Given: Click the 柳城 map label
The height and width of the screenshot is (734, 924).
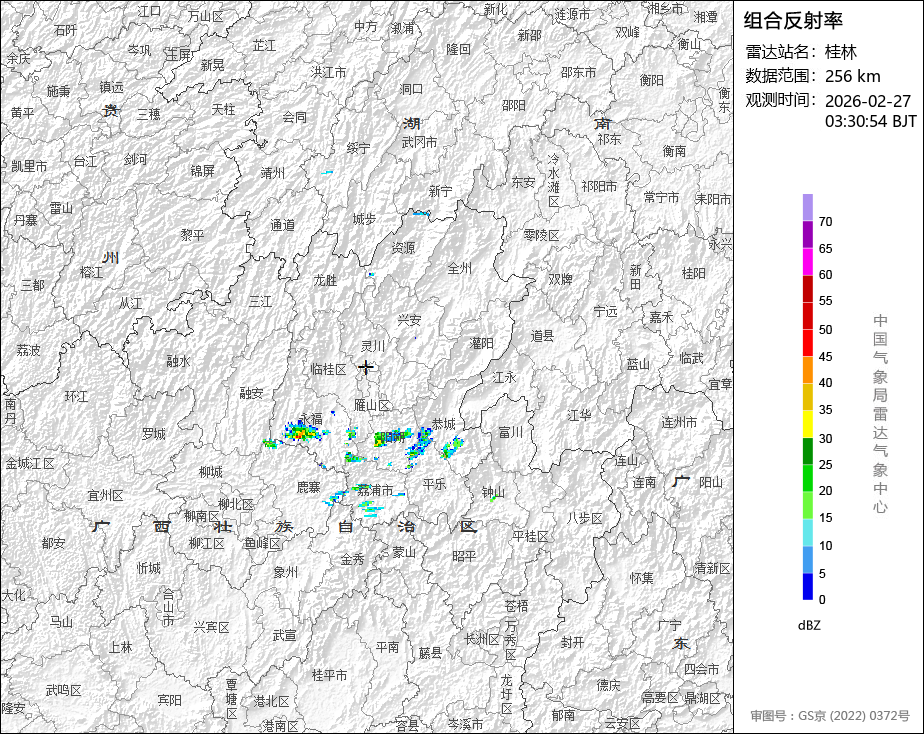Looking at the screenshot, I should click(x=210, y=472).
